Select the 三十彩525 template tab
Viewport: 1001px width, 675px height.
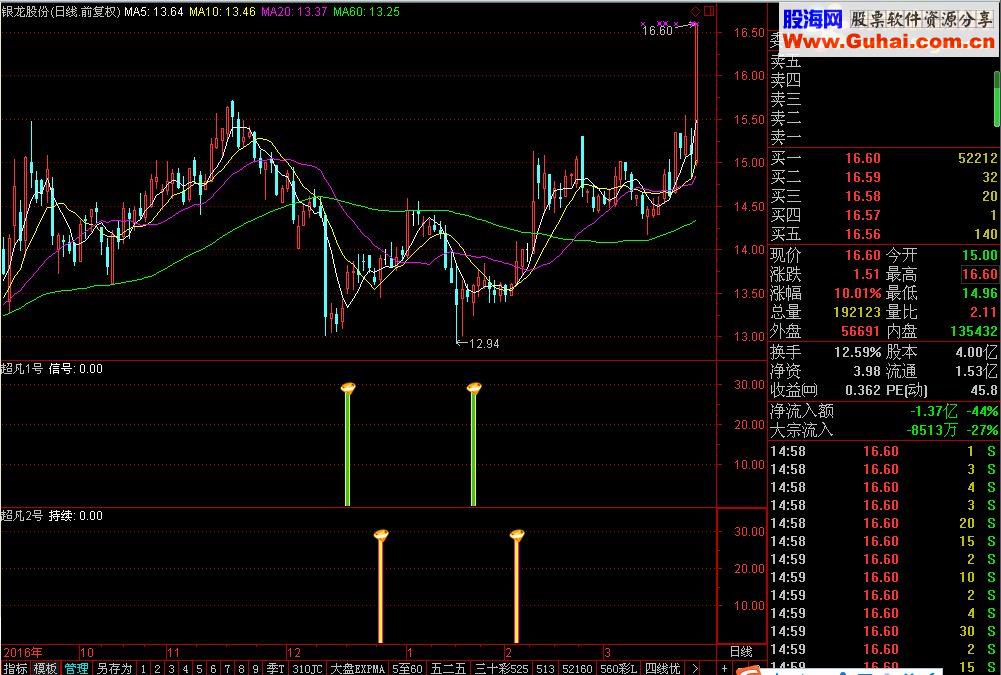[501, 669]
